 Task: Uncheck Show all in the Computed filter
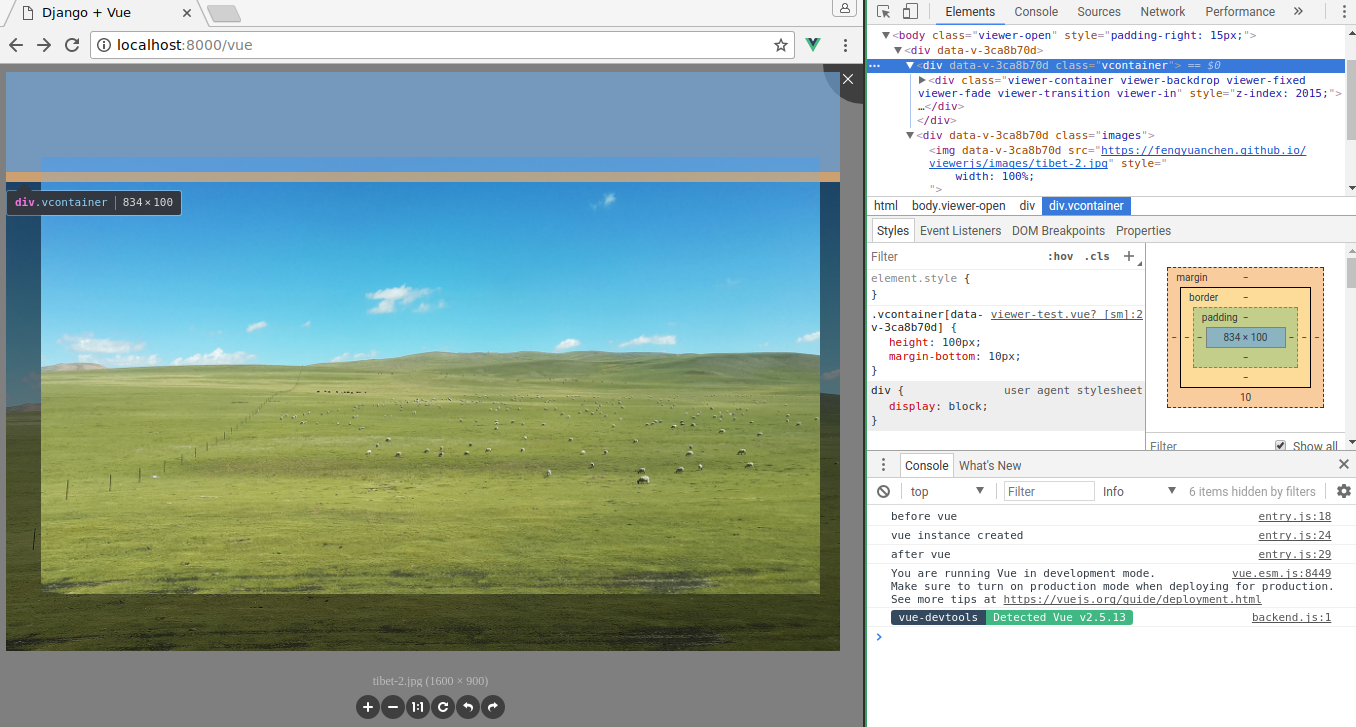click(x=1281, y=446)
